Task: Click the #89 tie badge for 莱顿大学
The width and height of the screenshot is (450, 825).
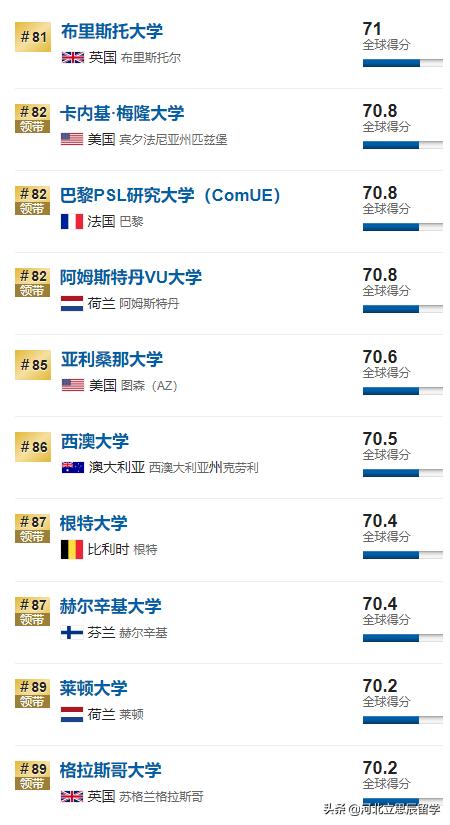Action: point(33,693)
